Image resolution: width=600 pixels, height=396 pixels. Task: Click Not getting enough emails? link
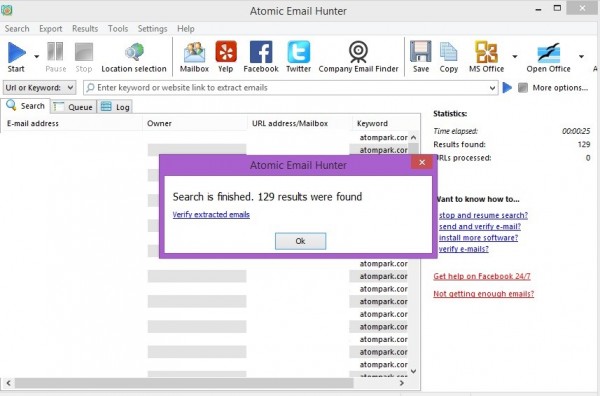(483, 294)
